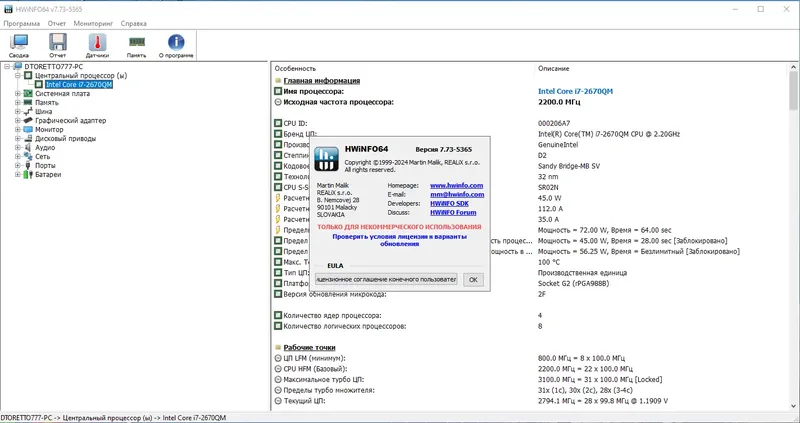The height and width of the screenshot is (423, 800).
Task: Expand the Шина tree node
Action: point(17,111)
